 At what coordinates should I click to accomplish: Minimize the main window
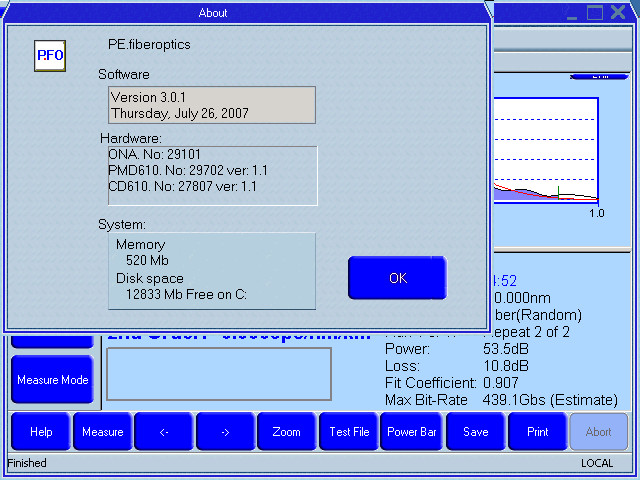(572, 16)
